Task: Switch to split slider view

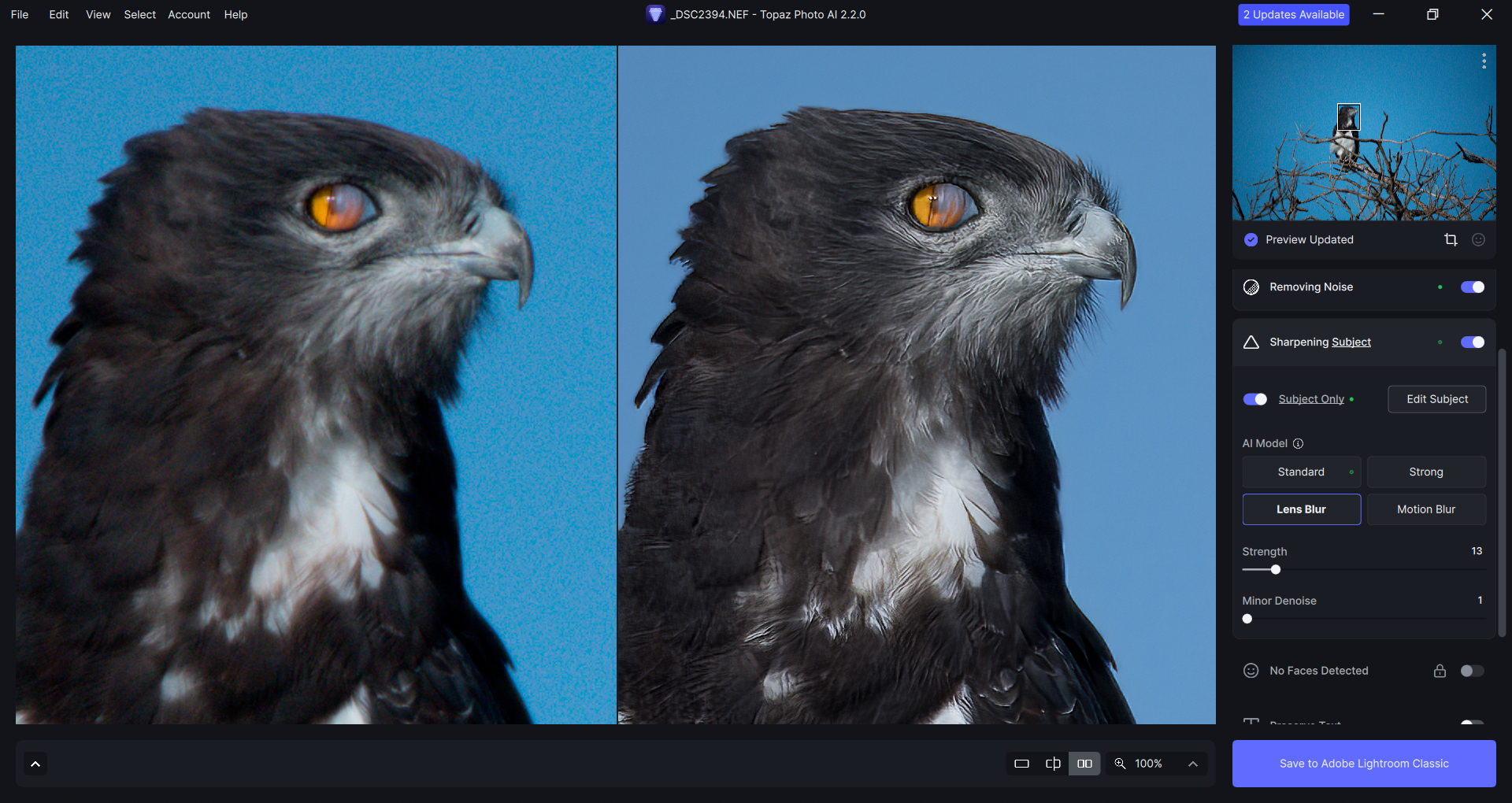Action: (1053, 764)
